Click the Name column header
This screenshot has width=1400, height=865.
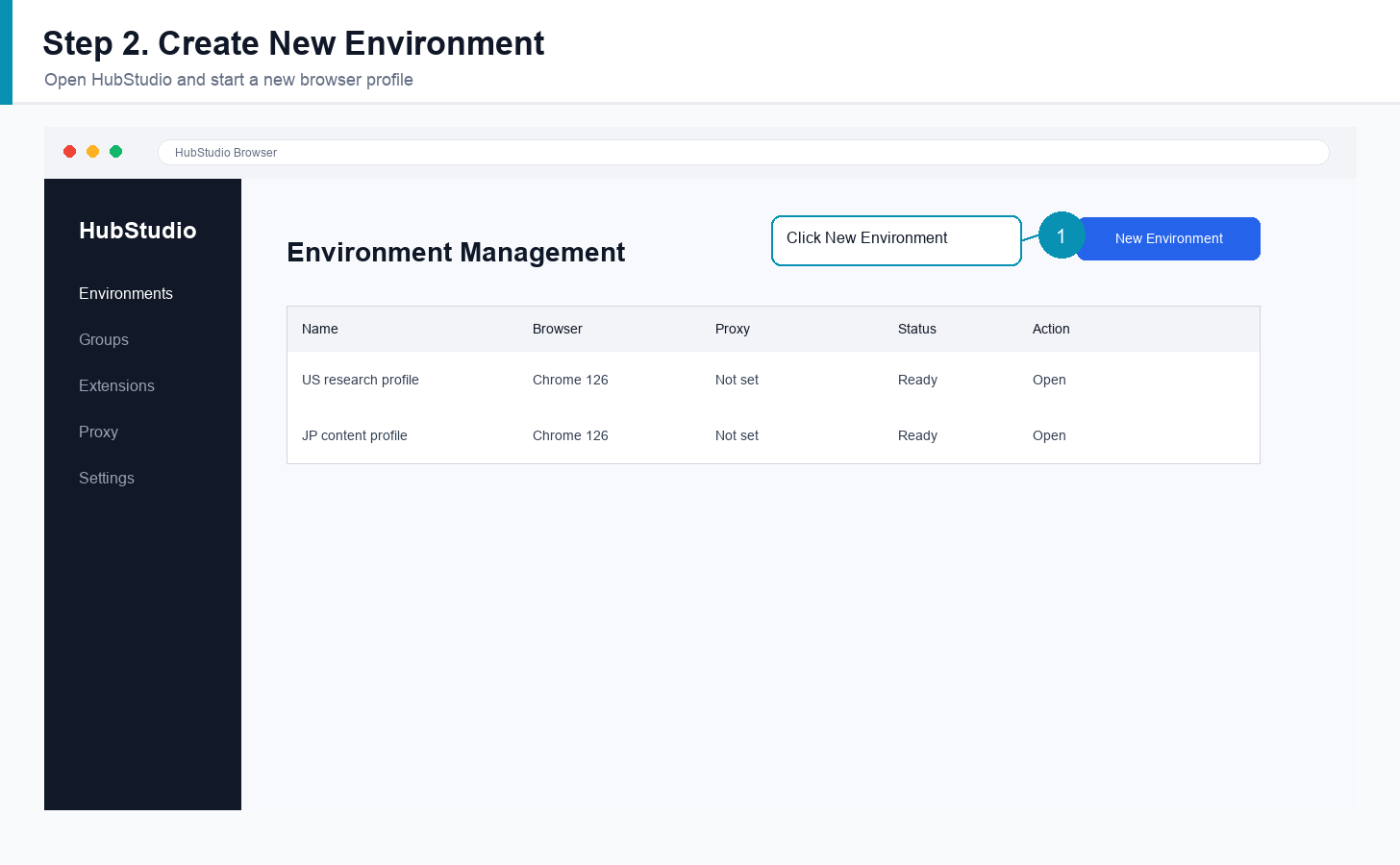320,329
